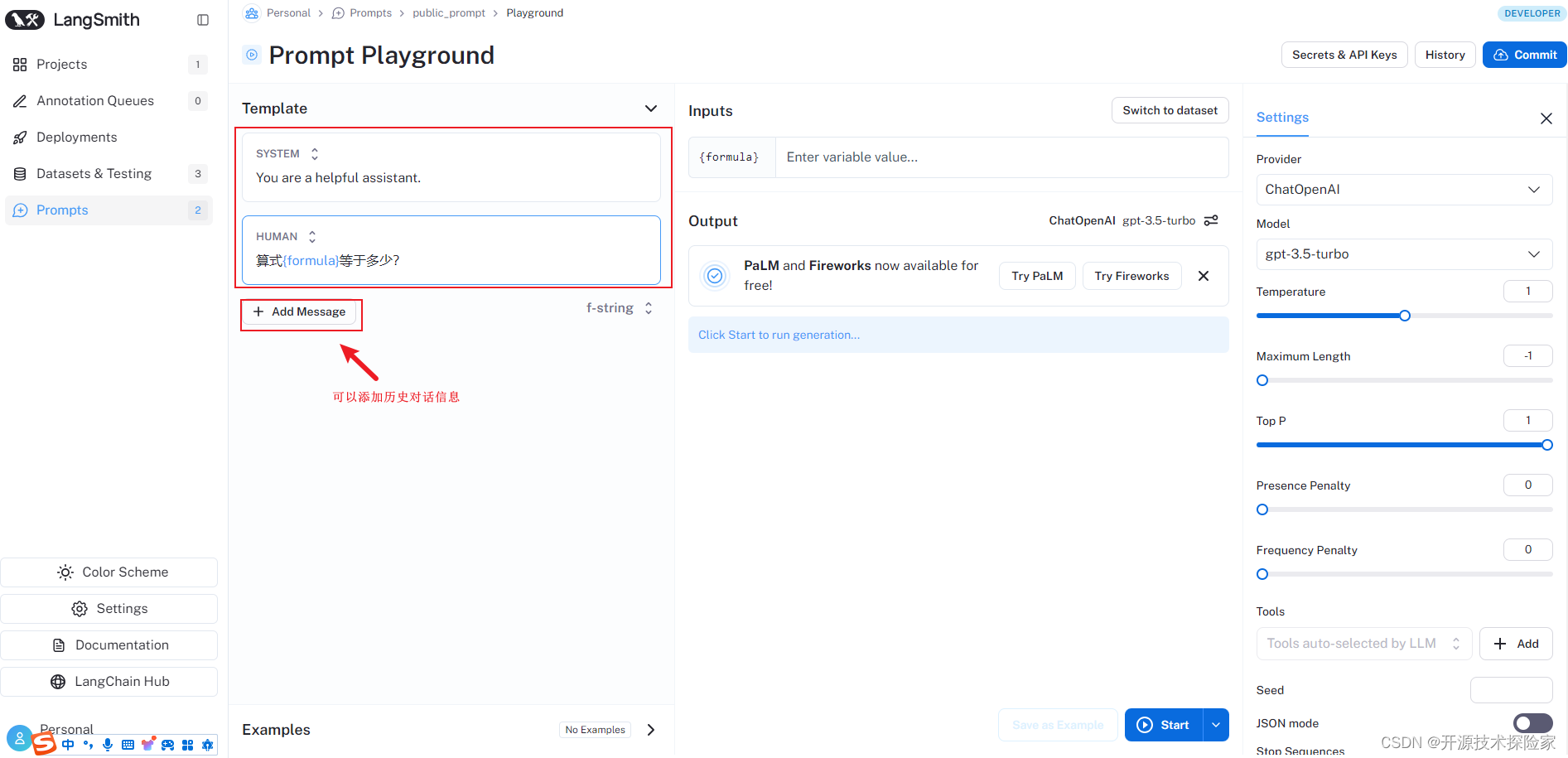This screenshot has height=758, width=1568.
Task: Click the sidebar collapse icon next to LangSmith
Action: [203, 19]
